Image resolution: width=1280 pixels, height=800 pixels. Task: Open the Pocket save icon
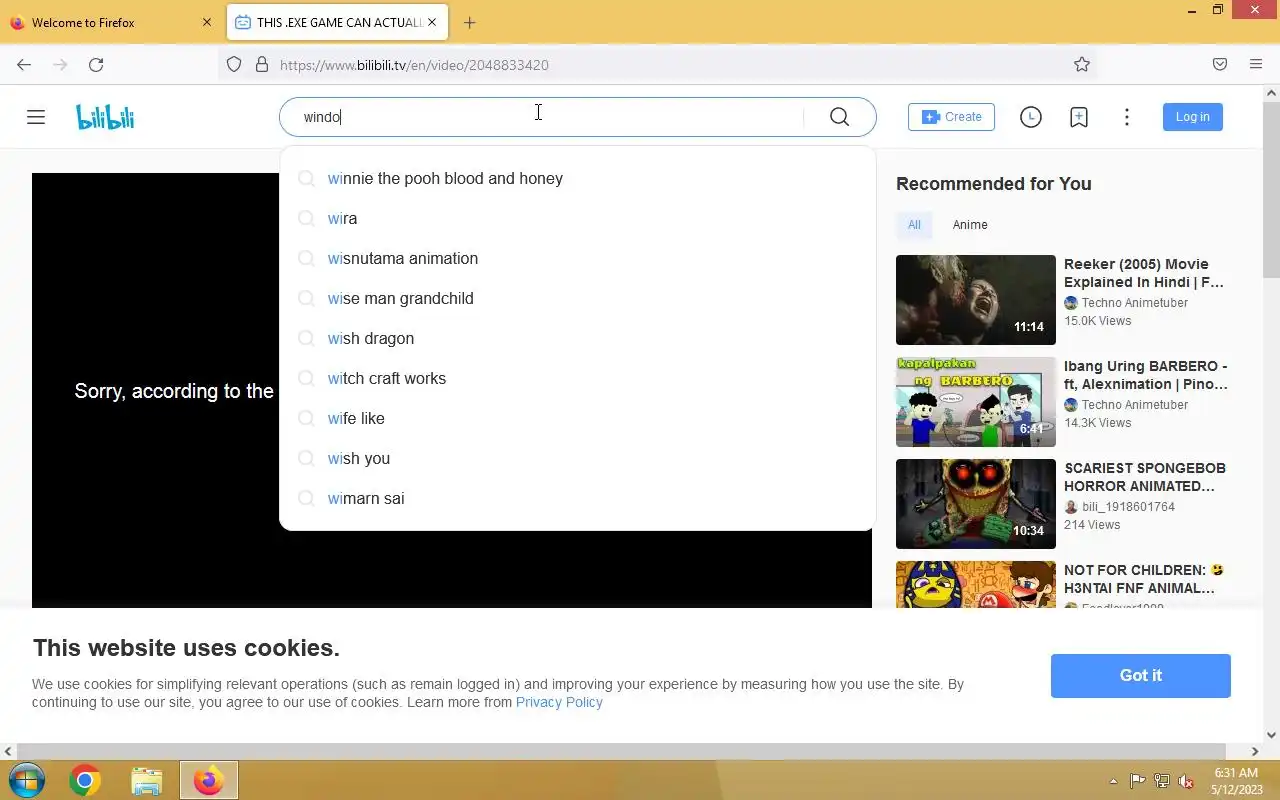[x=1220, y=64]
